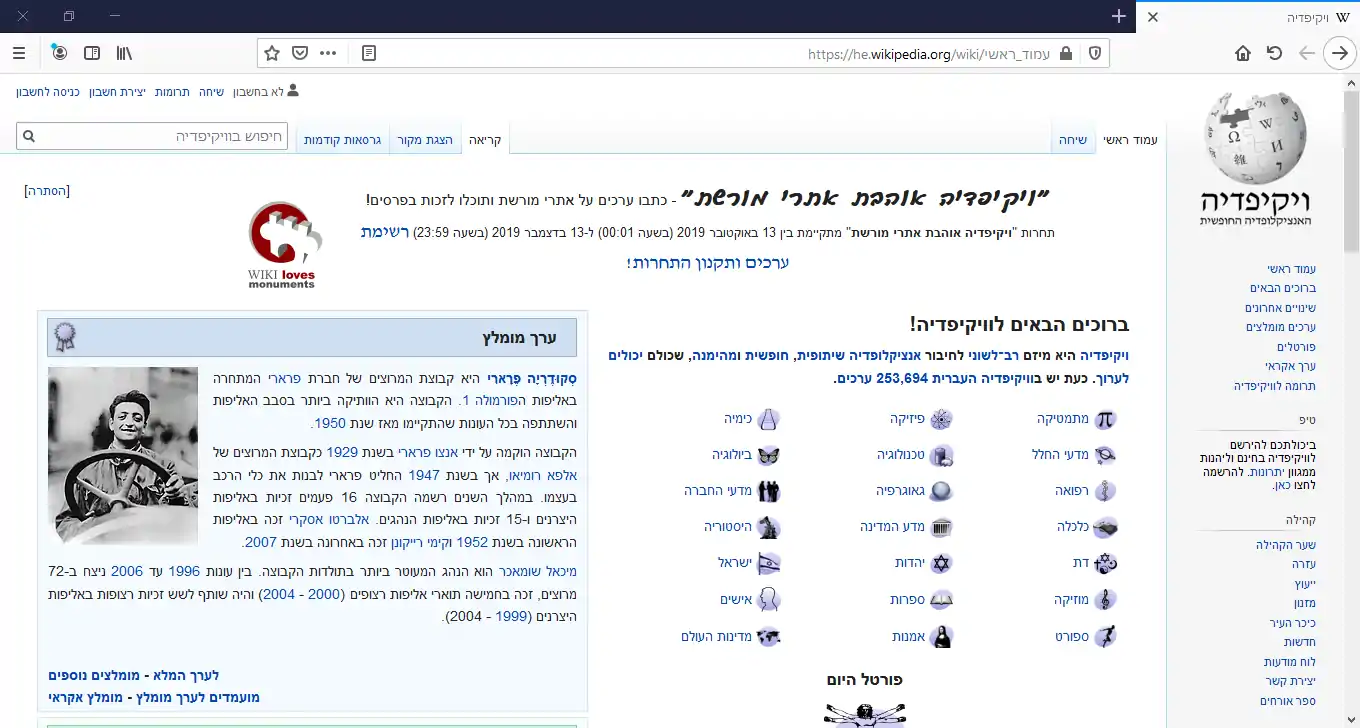
Task: Open the ישראל flag portal icon
Action: click(x=768, y=563)
